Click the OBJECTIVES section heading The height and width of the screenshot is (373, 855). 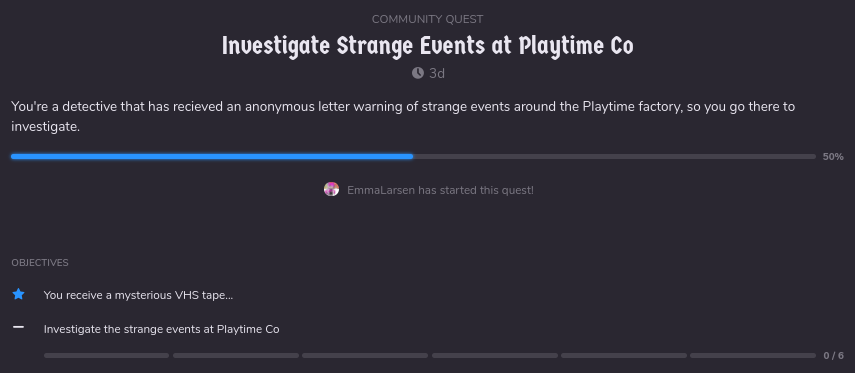coord(40,263)
